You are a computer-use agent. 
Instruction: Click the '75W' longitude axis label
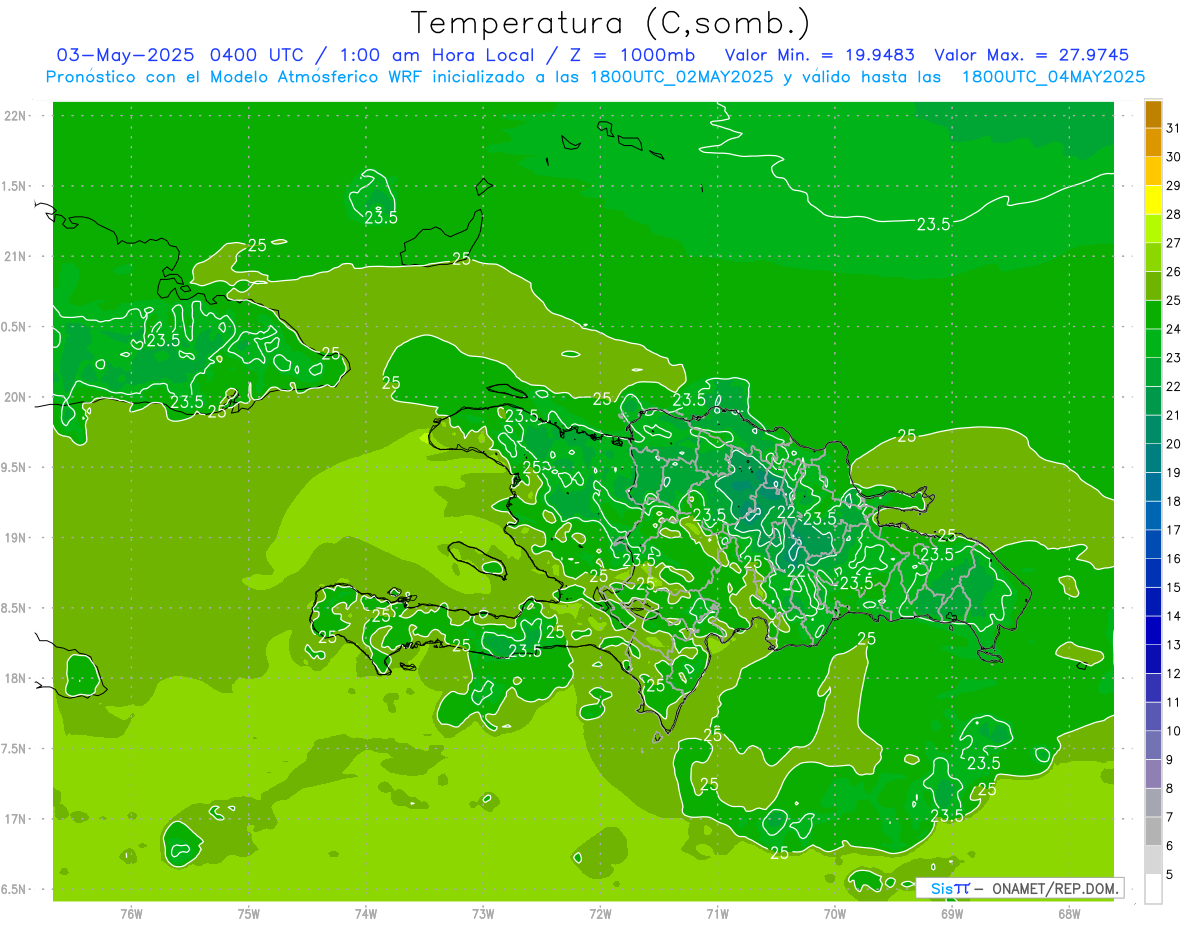249,914
